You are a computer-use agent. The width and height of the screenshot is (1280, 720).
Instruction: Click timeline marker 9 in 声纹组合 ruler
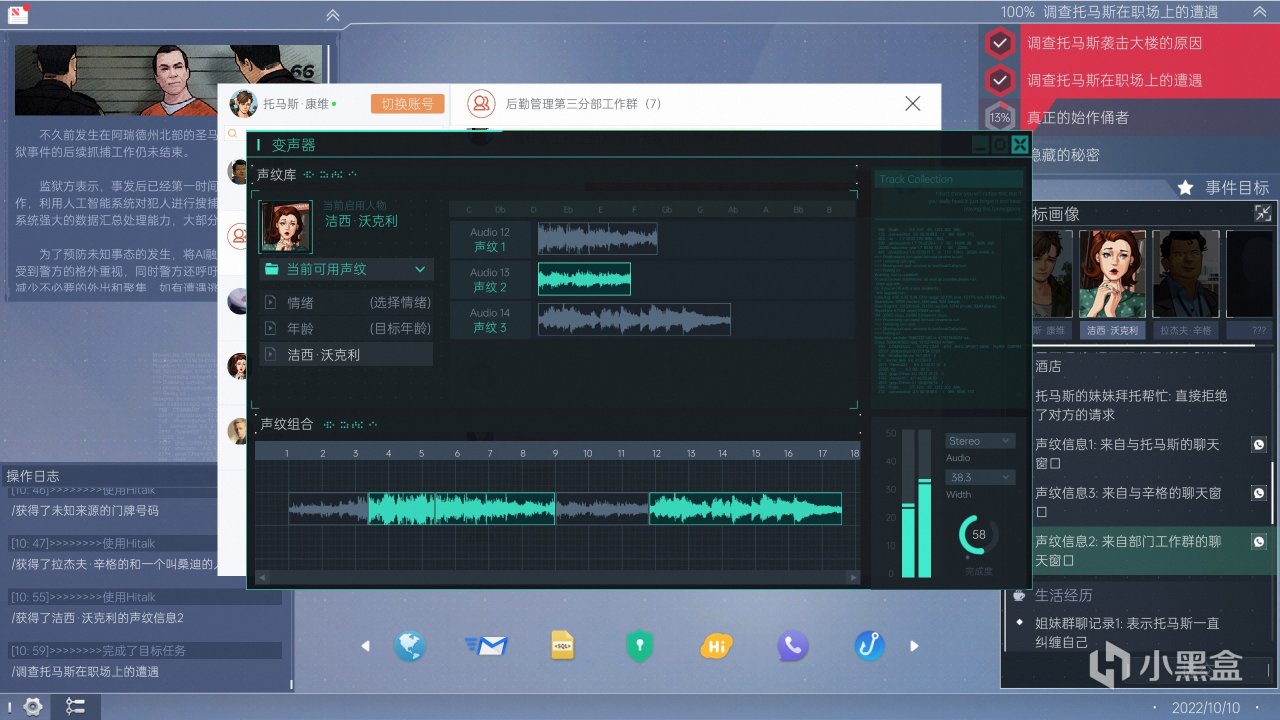(556, 453)
